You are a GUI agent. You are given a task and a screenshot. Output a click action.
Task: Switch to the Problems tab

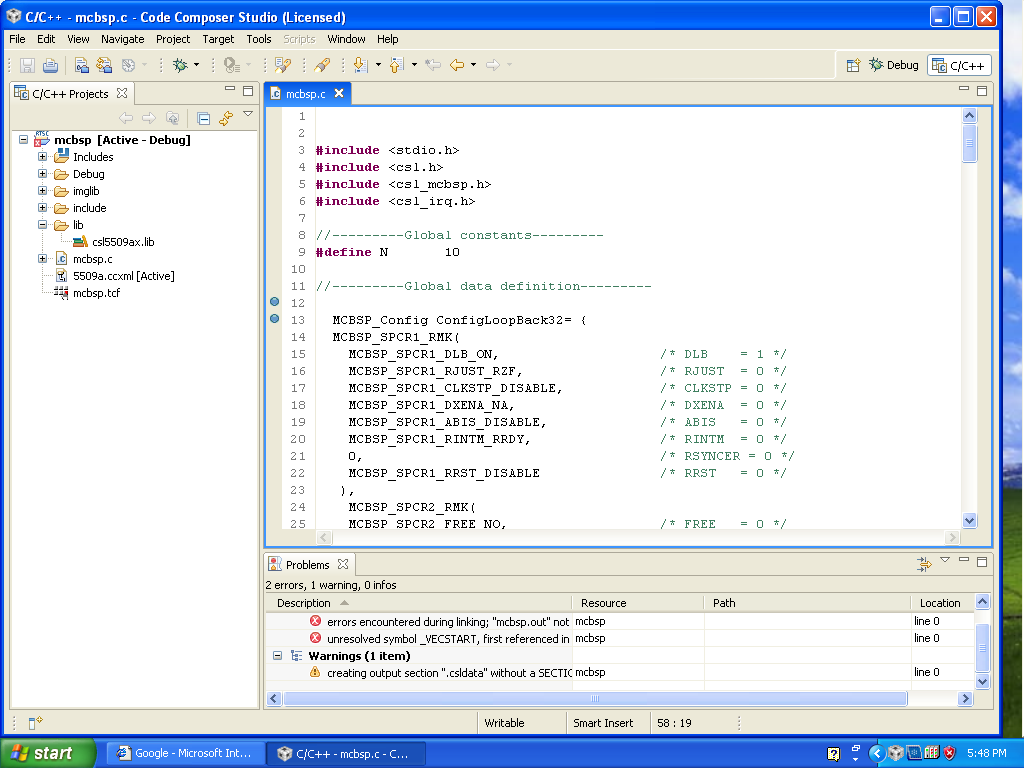(x=306, y=565)
